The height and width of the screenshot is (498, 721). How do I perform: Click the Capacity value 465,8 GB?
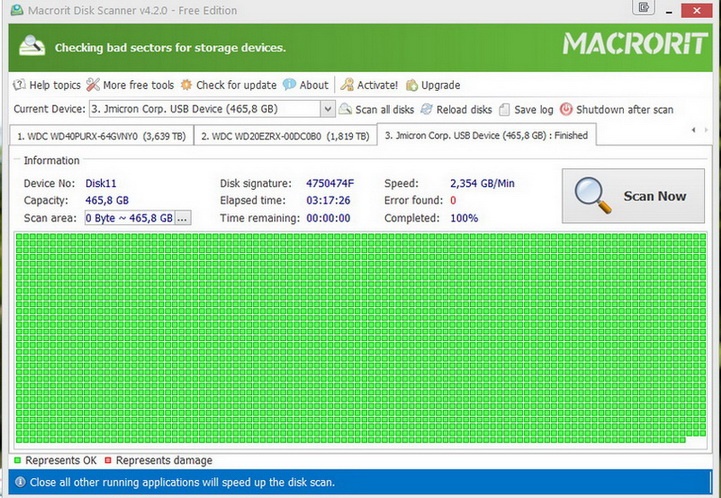point(107,200)
